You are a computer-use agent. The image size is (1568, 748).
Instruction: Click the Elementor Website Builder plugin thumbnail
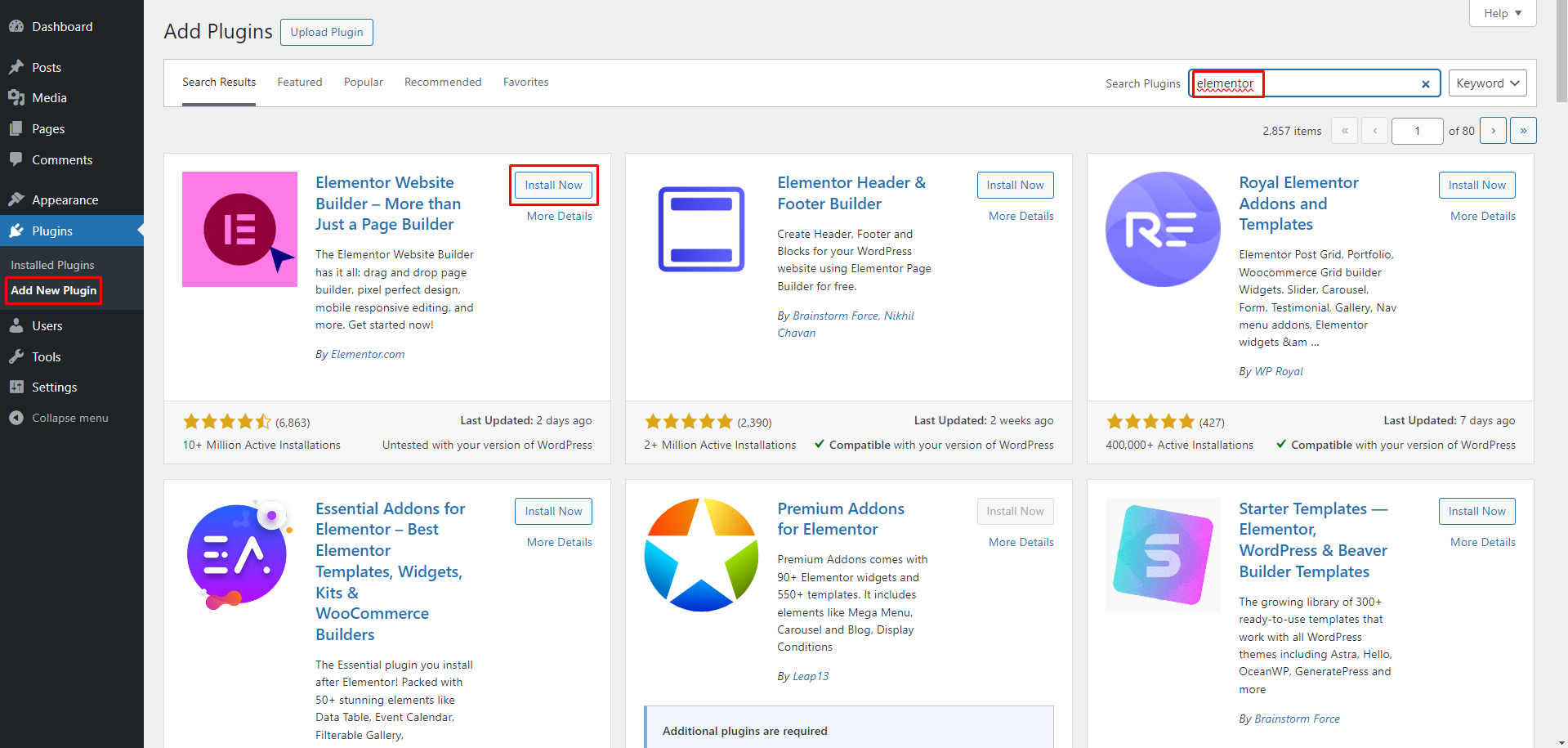[x=239, y=229]
